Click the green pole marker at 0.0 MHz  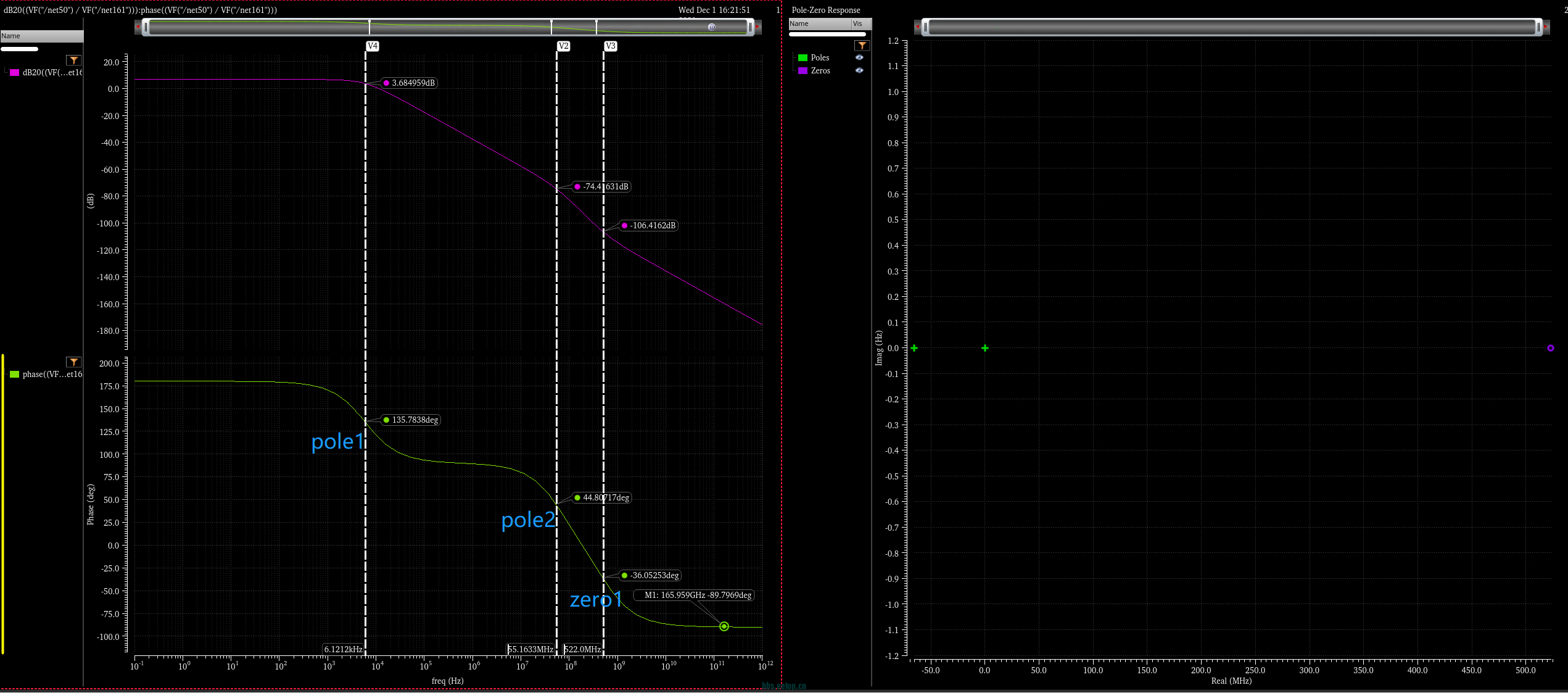[x=985, y=348]
